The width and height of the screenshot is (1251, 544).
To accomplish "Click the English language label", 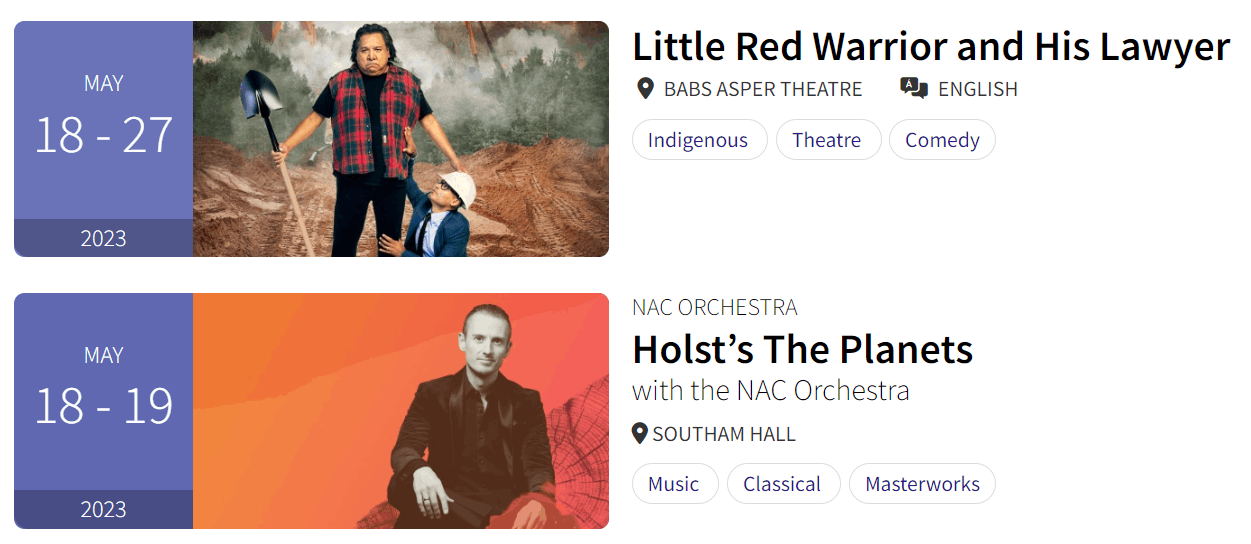I will [x=977, y=89].
